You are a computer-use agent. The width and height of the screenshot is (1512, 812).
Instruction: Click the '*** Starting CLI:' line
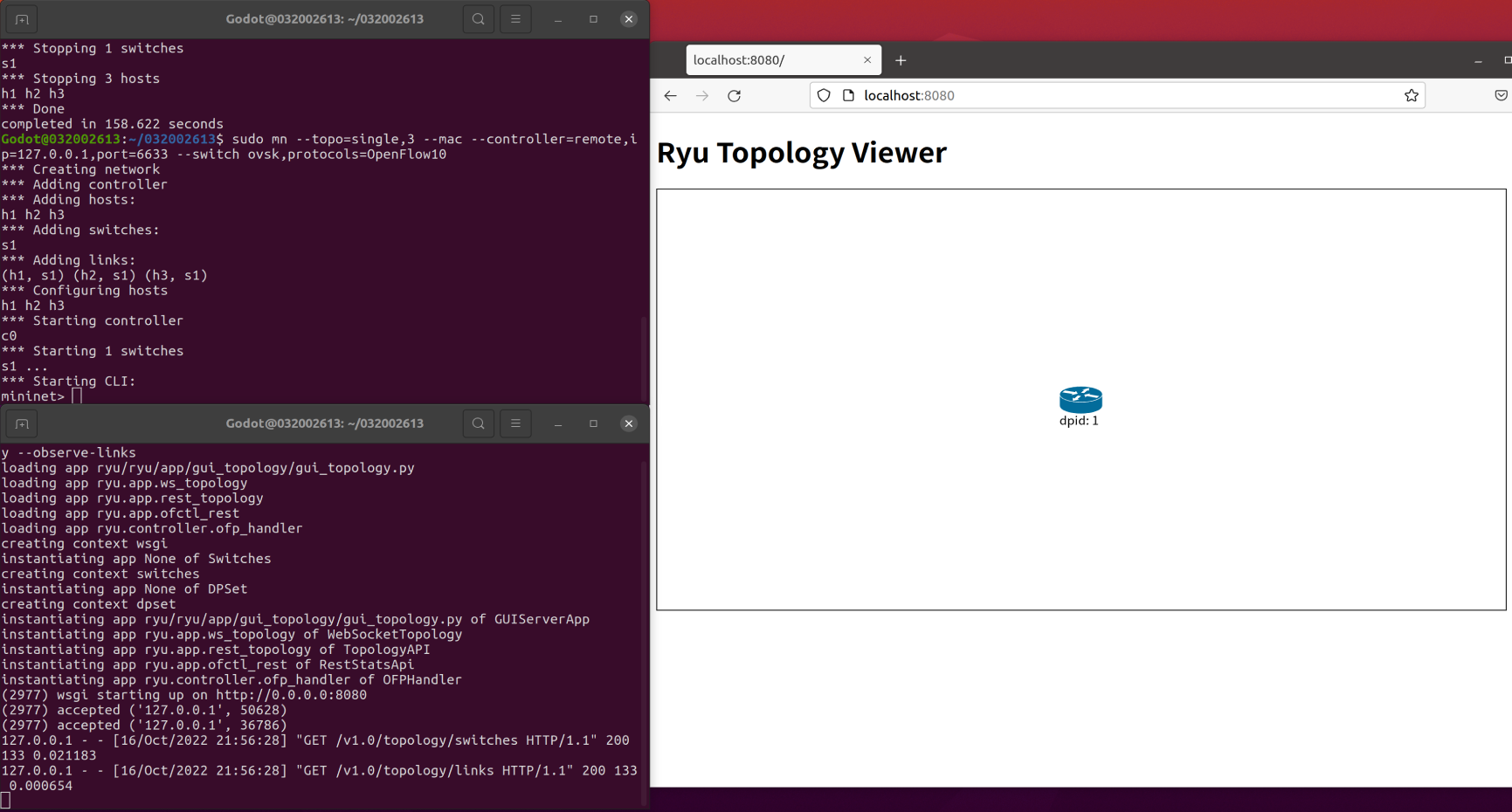pos(68,382)
